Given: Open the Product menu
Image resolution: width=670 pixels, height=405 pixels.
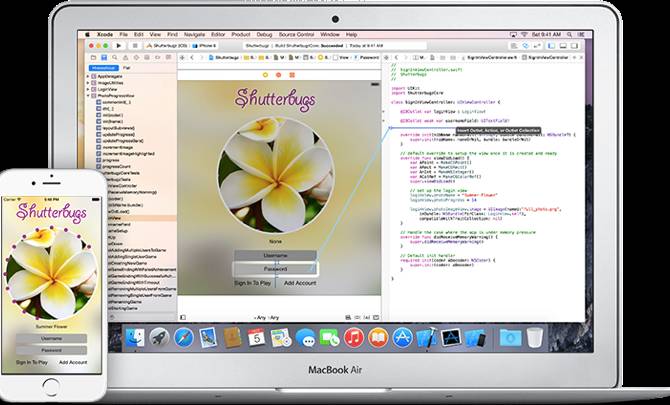Looking at the screenshot, I should 241,34.
